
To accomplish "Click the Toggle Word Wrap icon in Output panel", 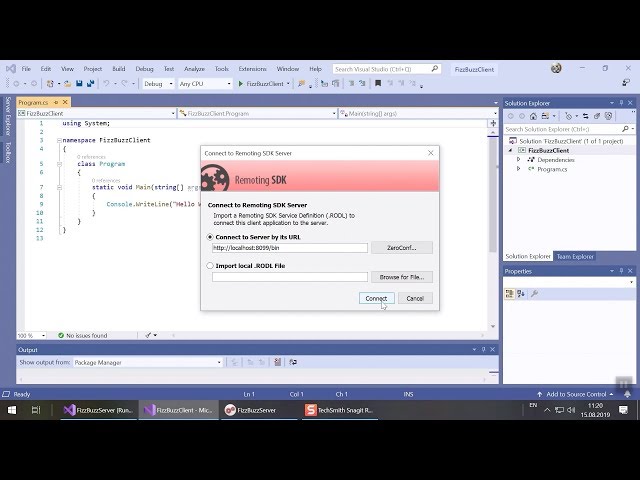I will pos(293,362).
